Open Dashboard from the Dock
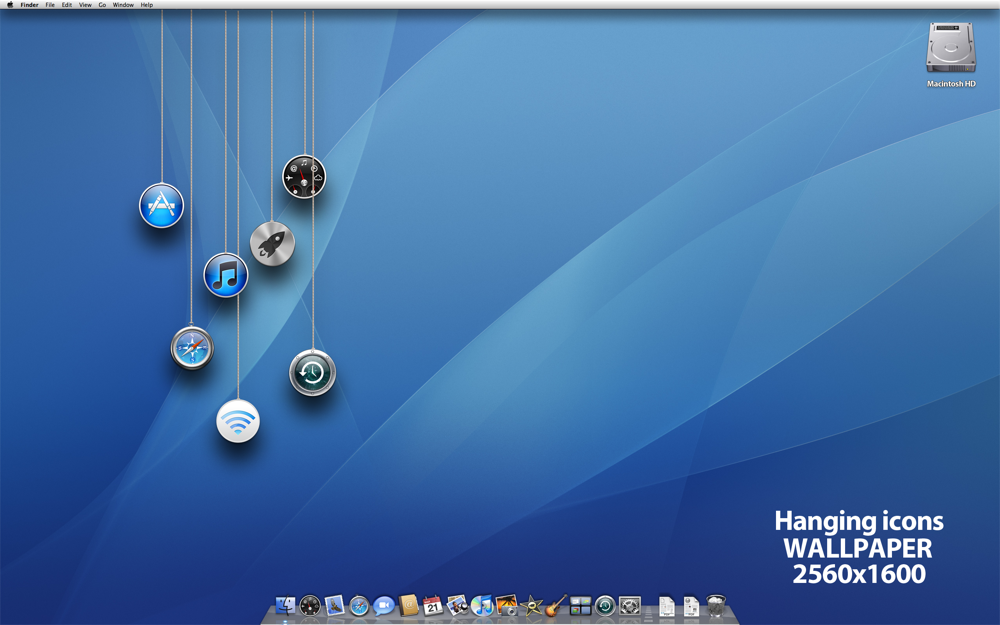The image size is (1000, 625). (310, 606)
